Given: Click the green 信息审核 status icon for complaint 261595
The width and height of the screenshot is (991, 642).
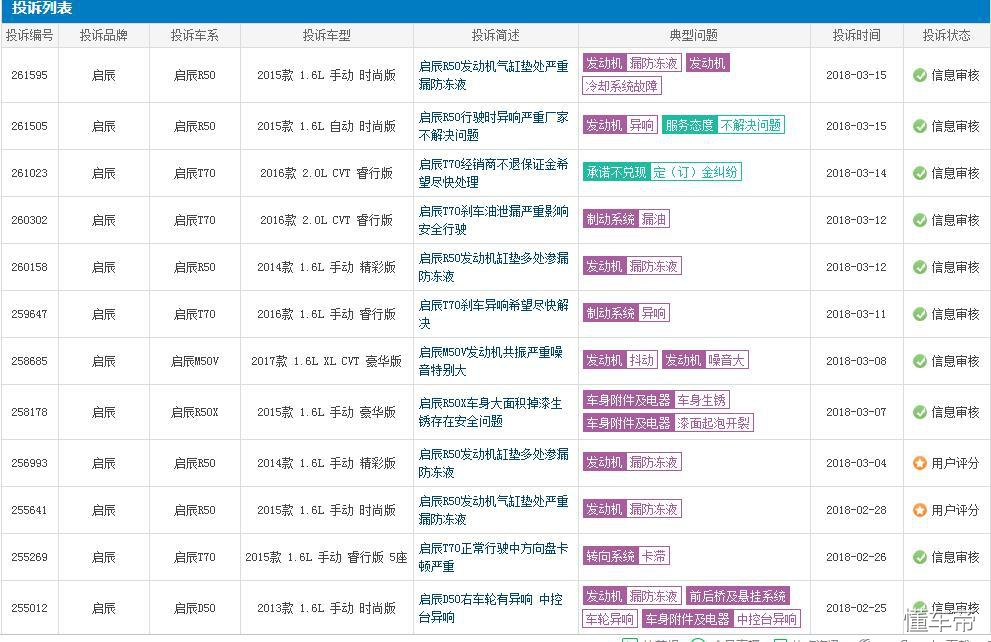Looking at the screenshot, I should 922,73.
